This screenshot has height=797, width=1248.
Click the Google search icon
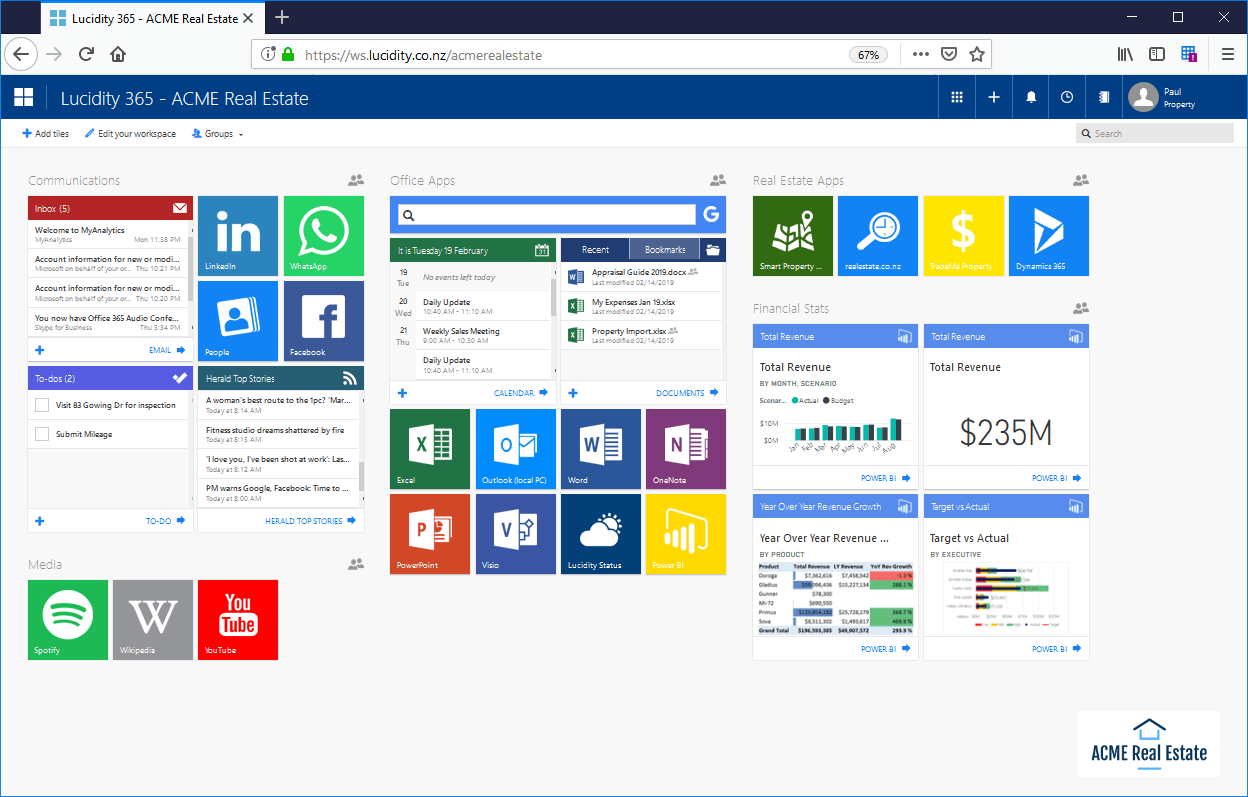tap(712, 214)
